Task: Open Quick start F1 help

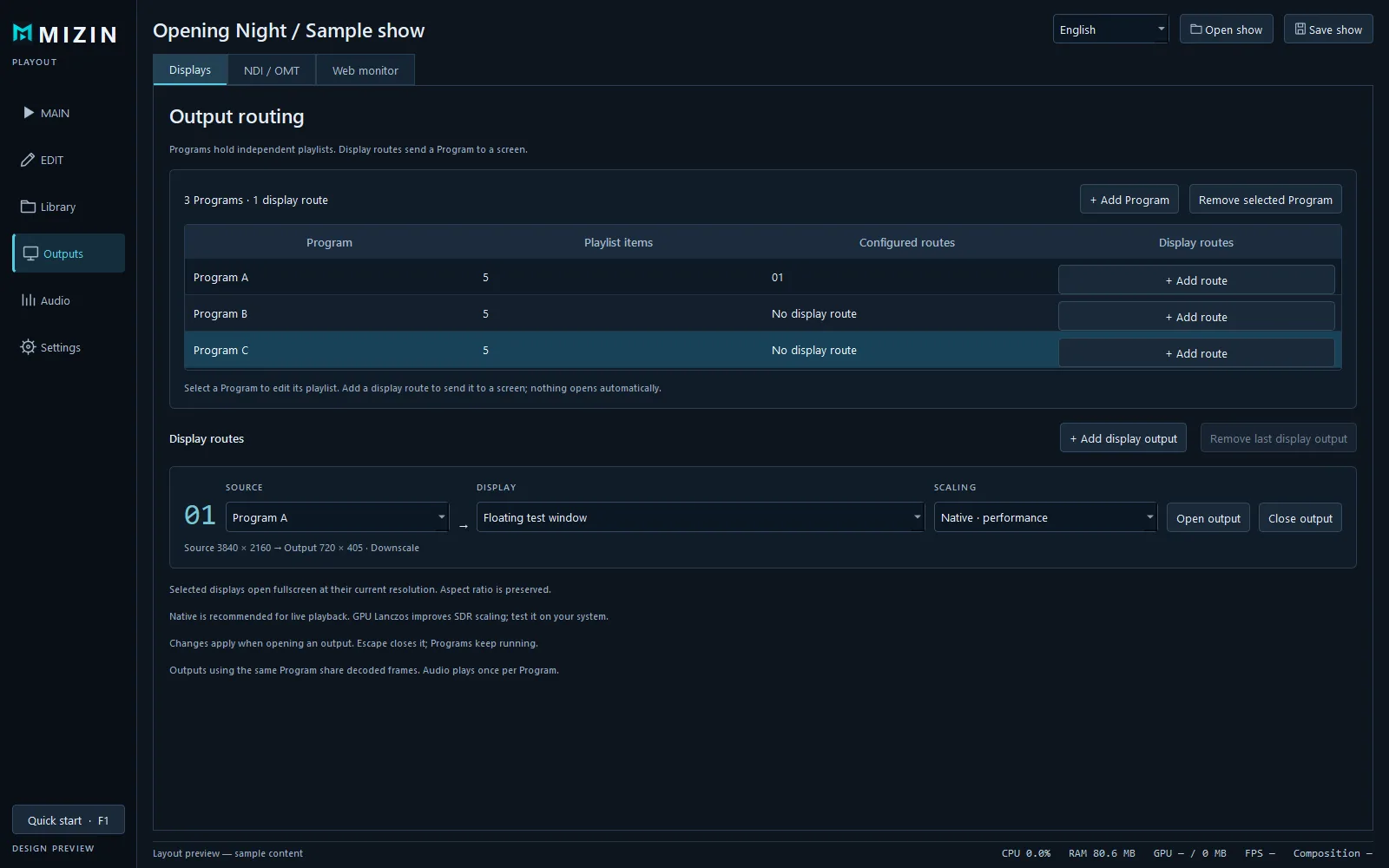Action: coord(69,820)
